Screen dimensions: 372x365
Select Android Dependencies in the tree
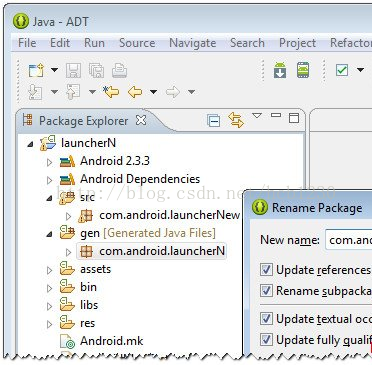(x=140, y=179)
